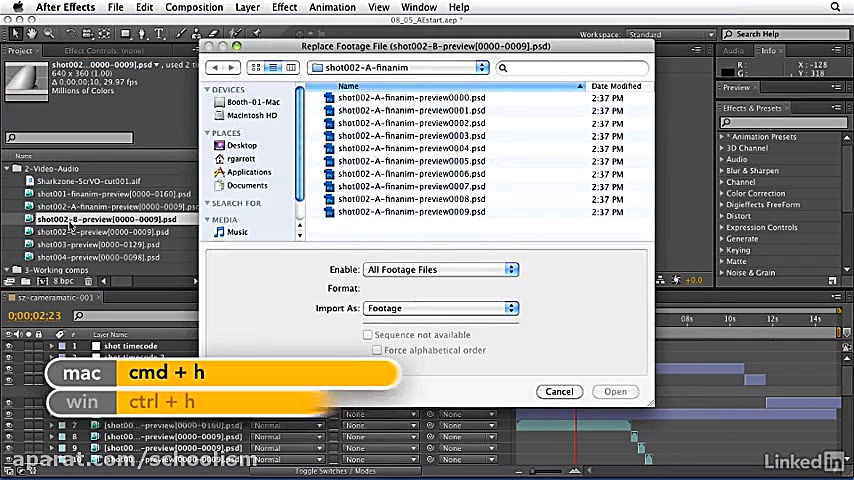Open the Layer menu
This screenshot has width=854, height=480.
tap(247, 7)
